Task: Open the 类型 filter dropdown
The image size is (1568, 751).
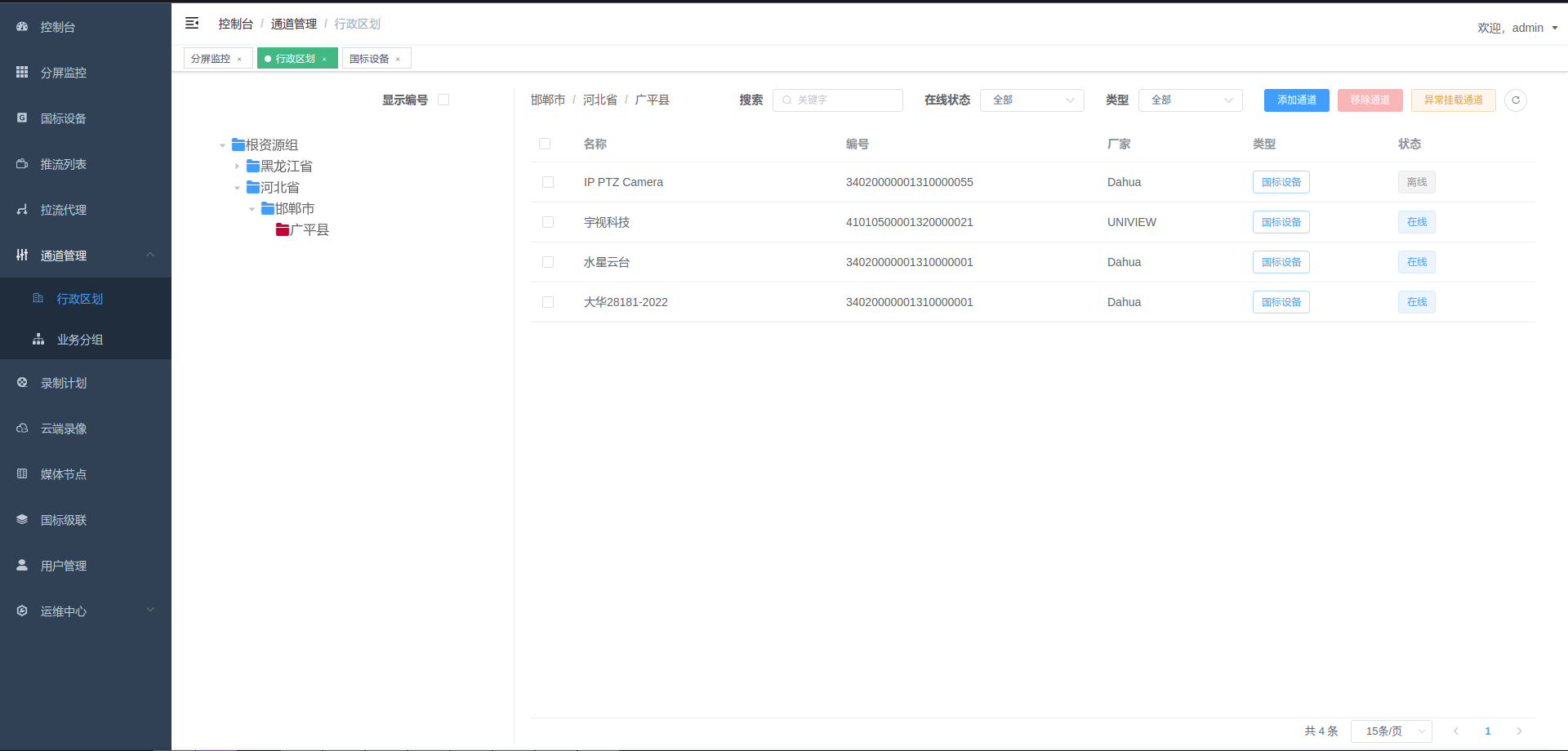Action: (1190, 100)
